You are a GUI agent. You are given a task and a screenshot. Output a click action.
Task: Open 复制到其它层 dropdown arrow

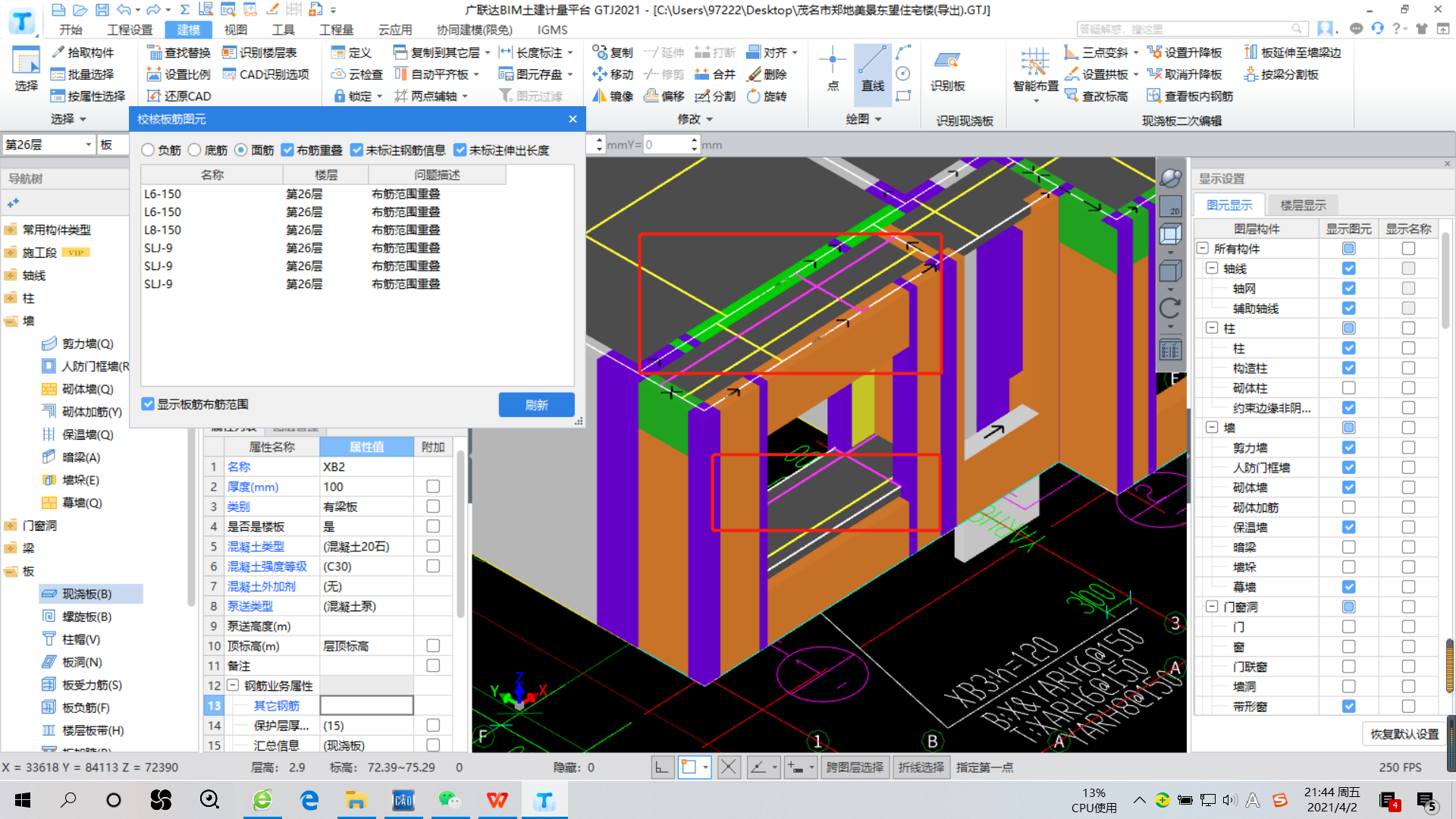488,52
